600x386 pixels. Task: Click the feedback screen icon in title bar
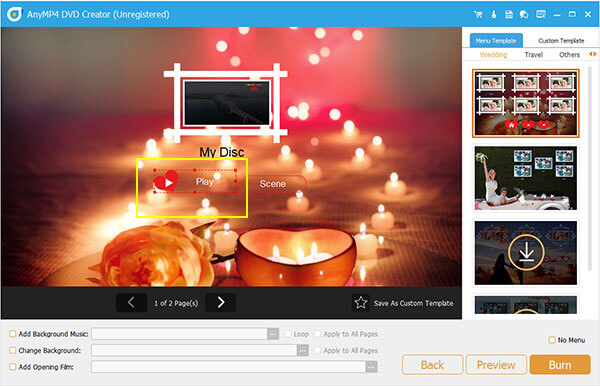pos(541,15)
